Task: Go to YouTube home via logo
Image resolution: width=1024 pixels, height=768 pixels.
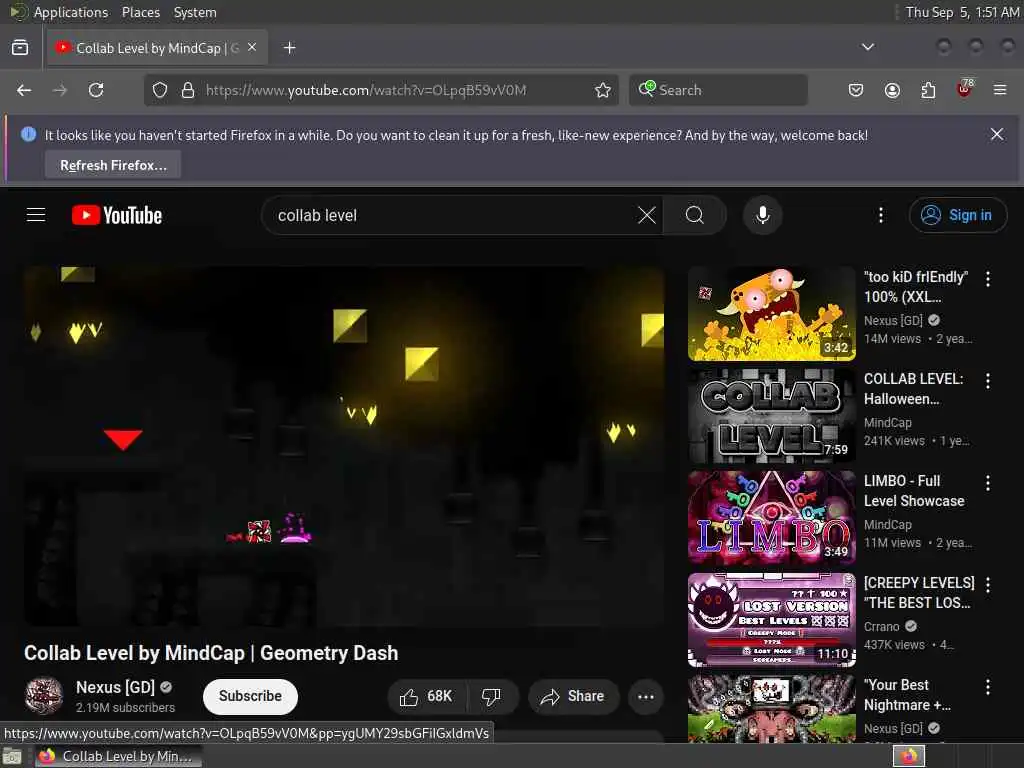Action: coord(117,215)
